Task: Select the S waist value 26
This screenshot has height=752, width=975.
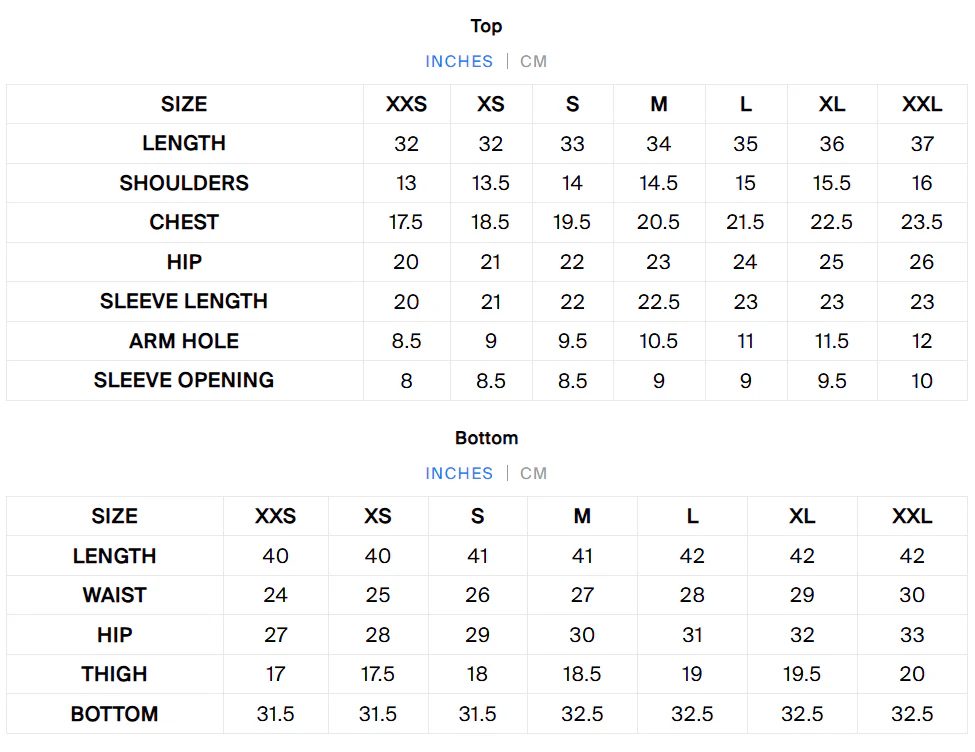Action: coord(478,595)
